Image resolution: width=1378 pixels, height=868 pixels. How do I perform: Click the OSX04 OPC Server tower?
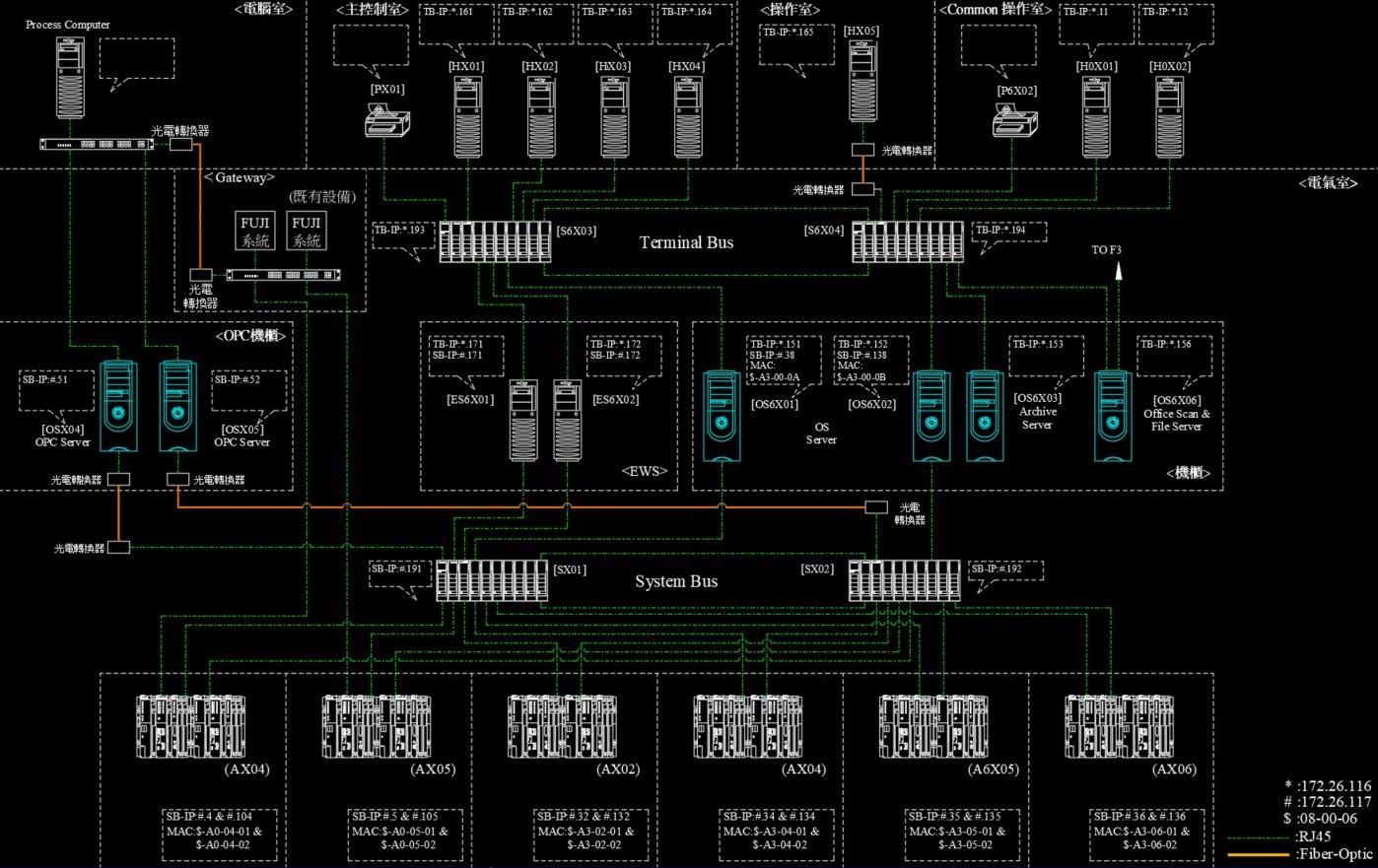click(117, 406)
